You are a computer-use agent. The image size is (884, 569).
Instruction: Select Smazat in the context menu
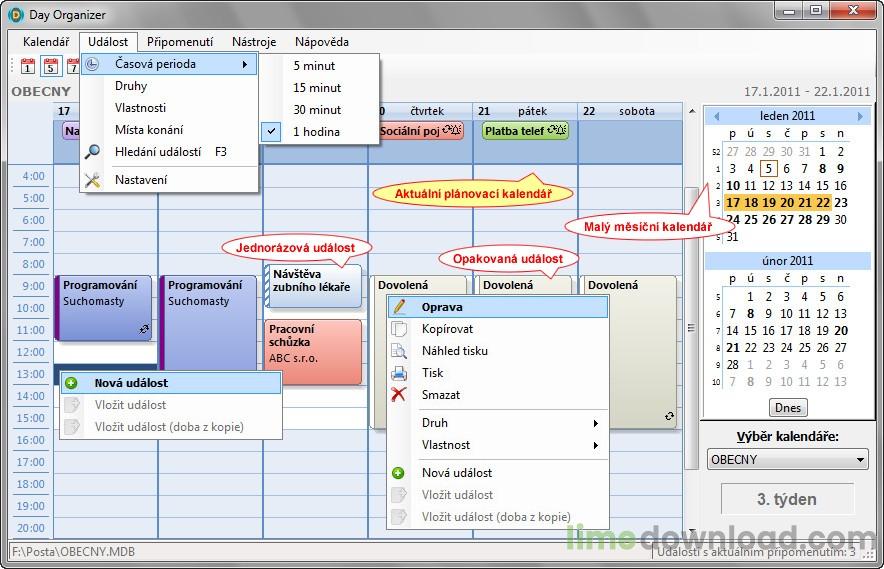(x=498, y=395)
